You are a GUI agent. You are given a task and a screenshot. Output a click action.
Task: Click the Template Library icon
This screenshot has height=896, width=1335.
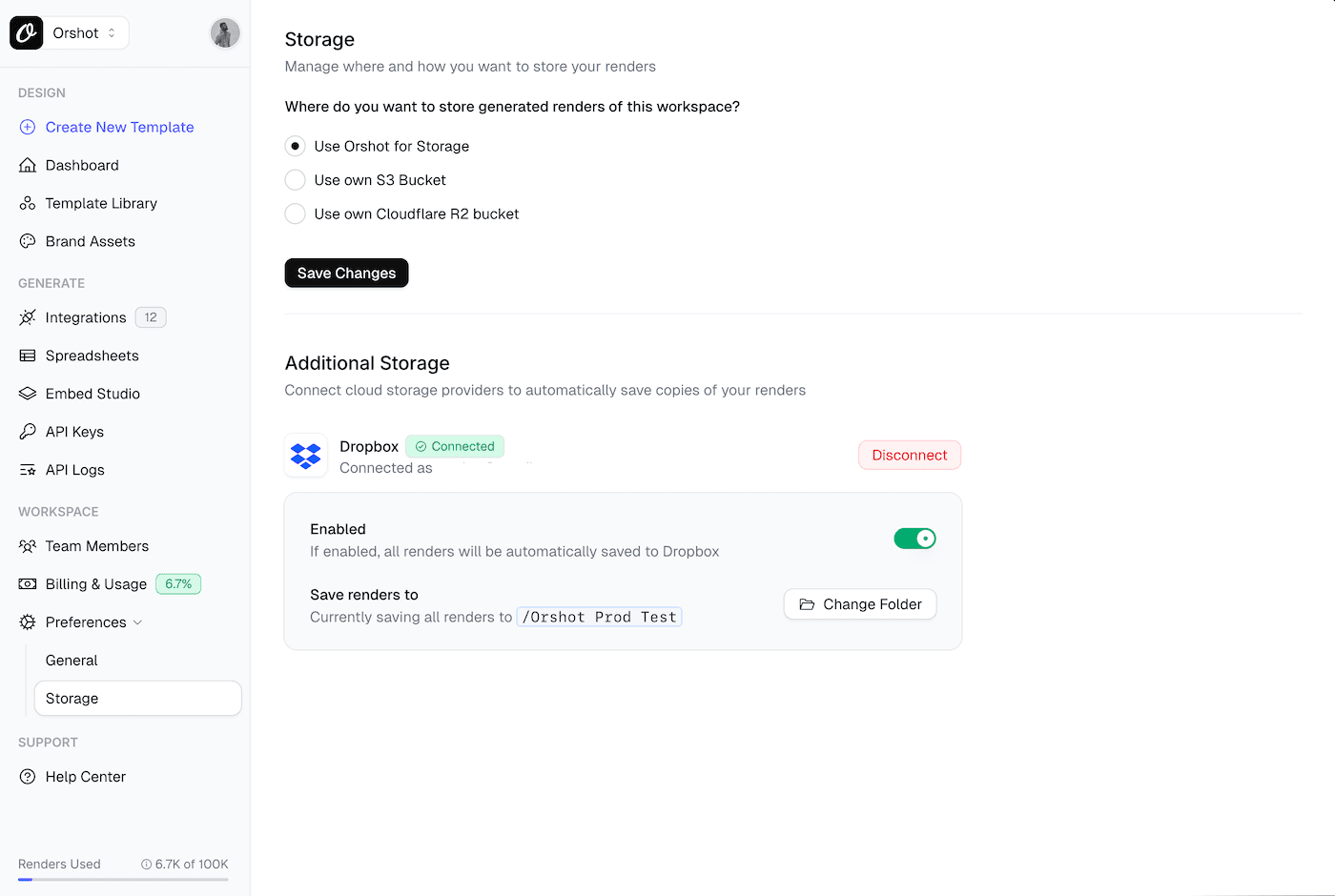click(28, 203)
